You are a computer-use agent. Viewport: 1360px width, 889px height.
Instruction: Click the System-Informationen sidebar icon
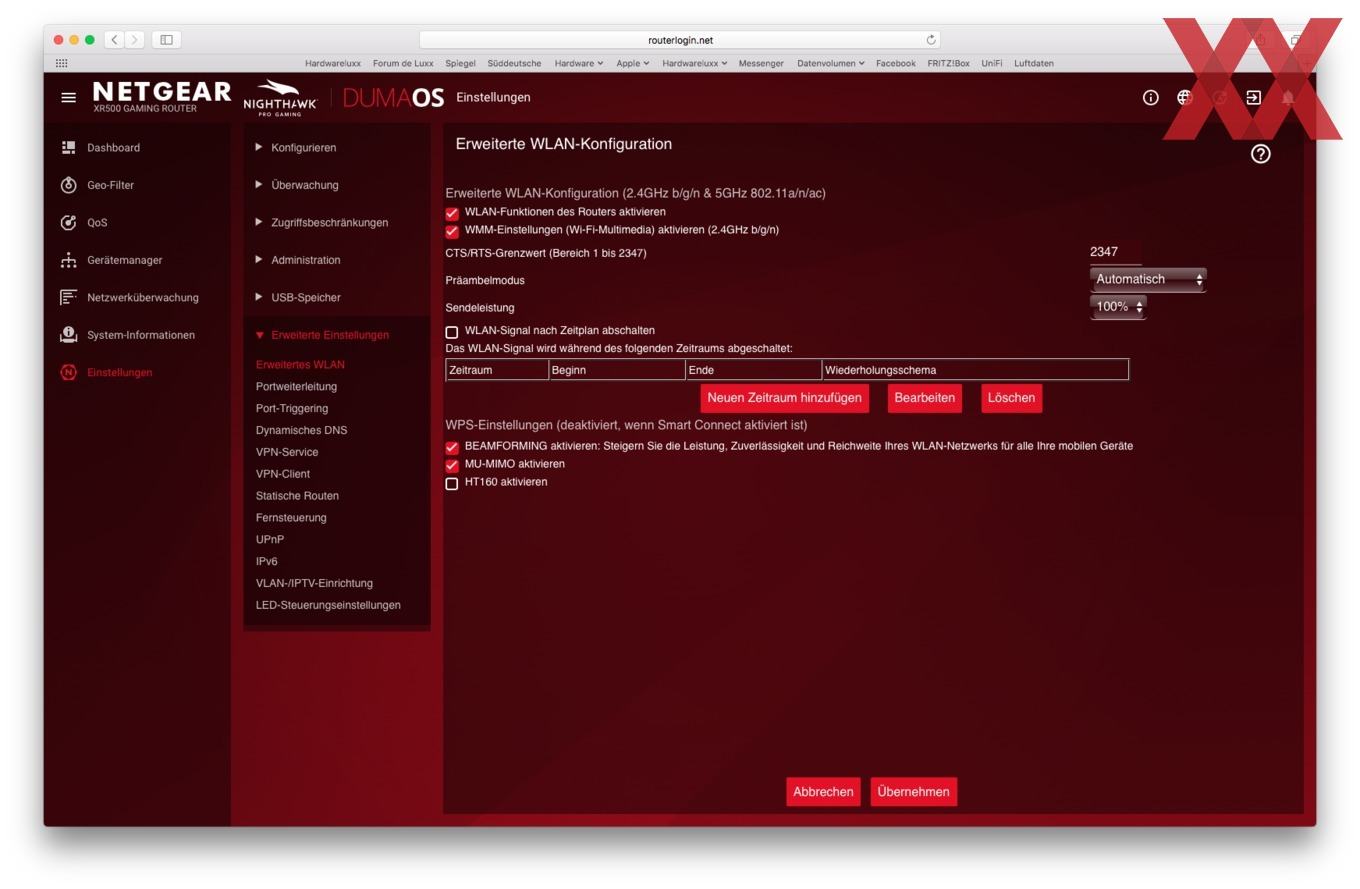point(68,335)
